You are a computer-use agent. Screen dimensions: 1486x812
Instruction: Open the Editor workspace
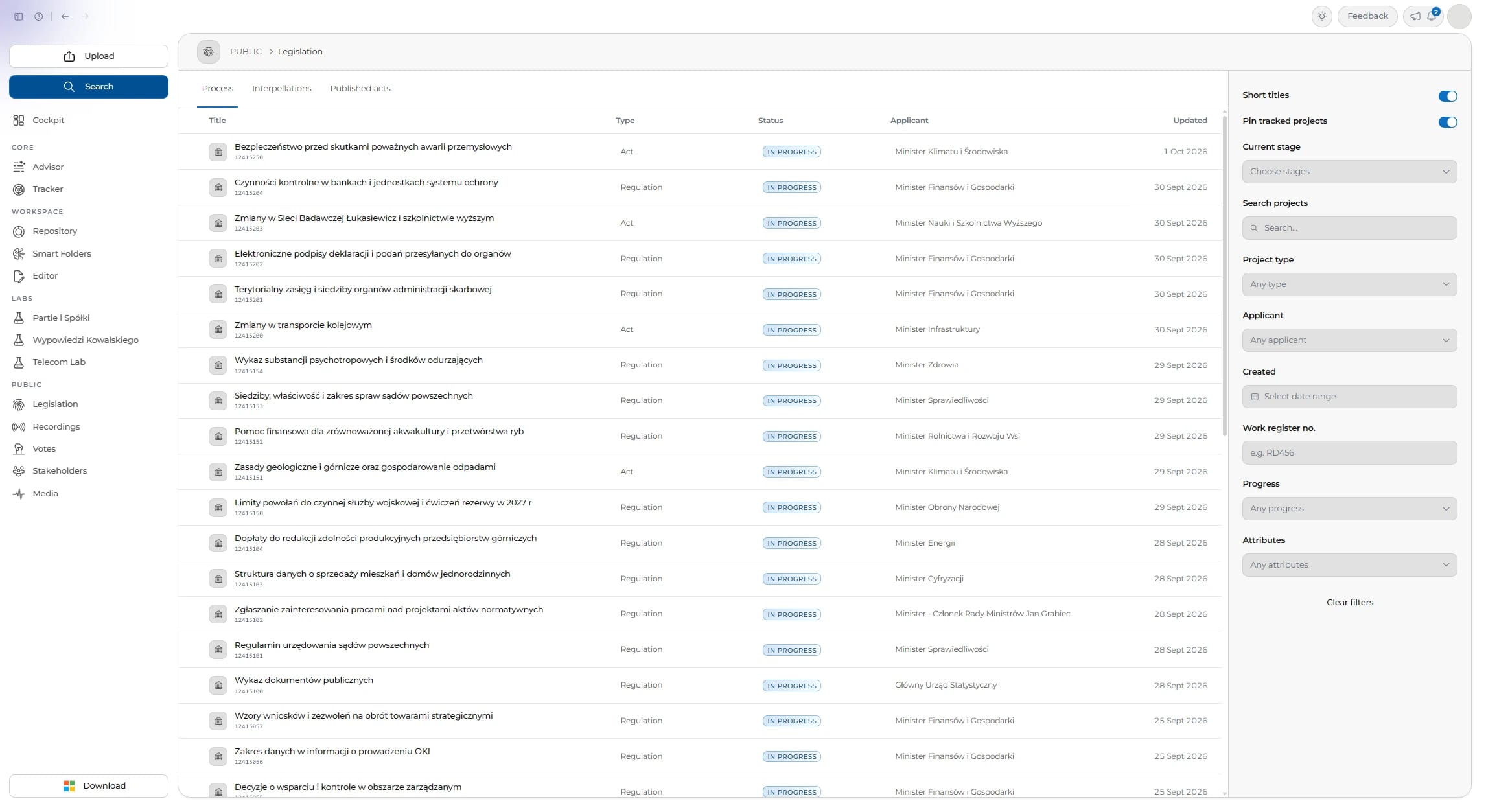45,276
